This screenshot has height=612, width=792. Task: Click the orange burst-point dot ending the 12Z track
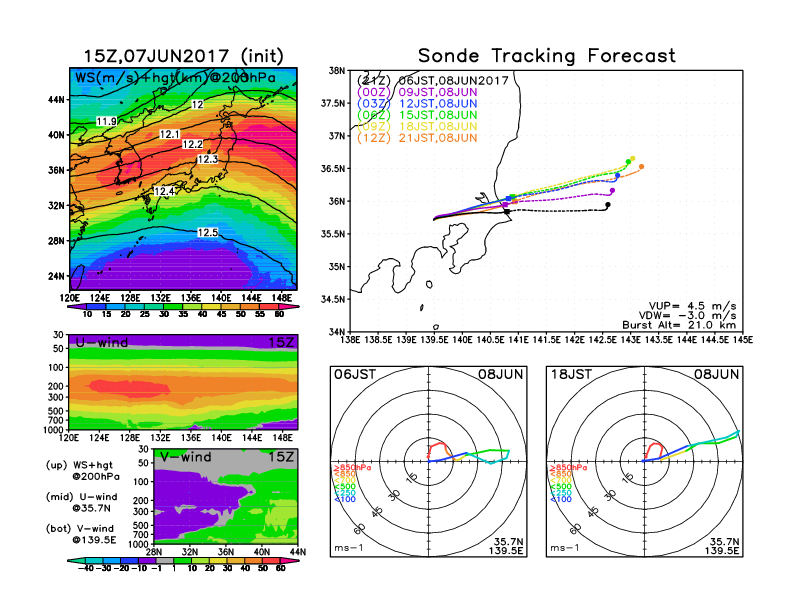[641, 167]
